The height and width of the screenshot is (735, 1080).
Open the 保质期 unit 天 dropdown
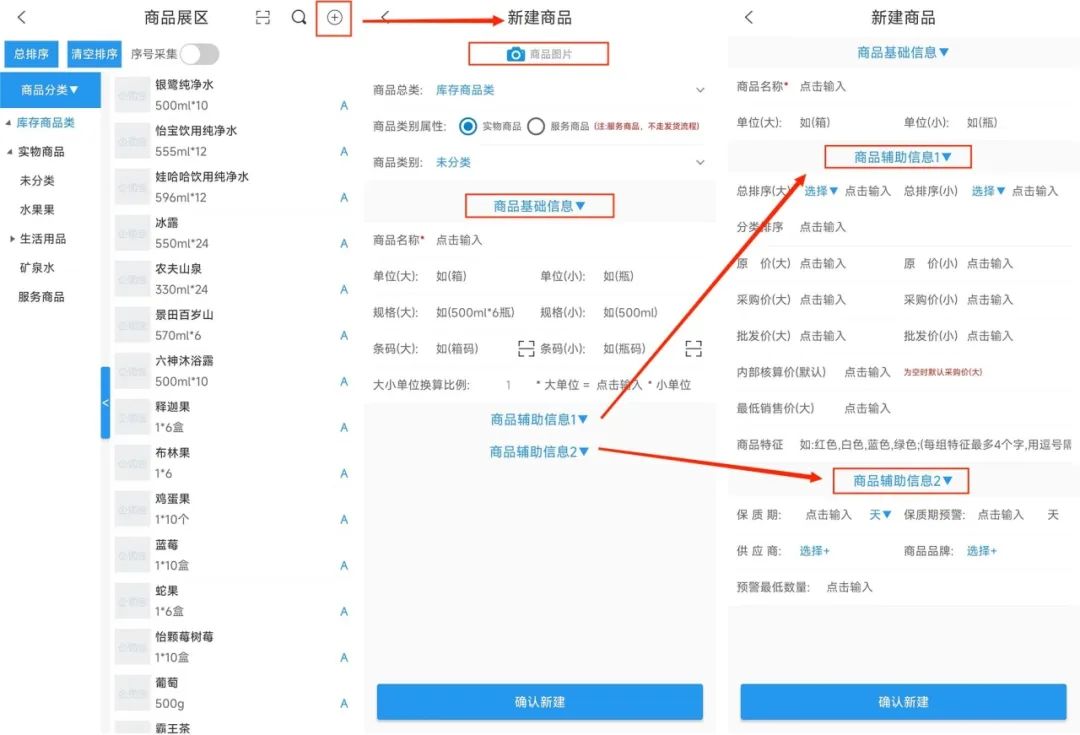click(879, 515)
